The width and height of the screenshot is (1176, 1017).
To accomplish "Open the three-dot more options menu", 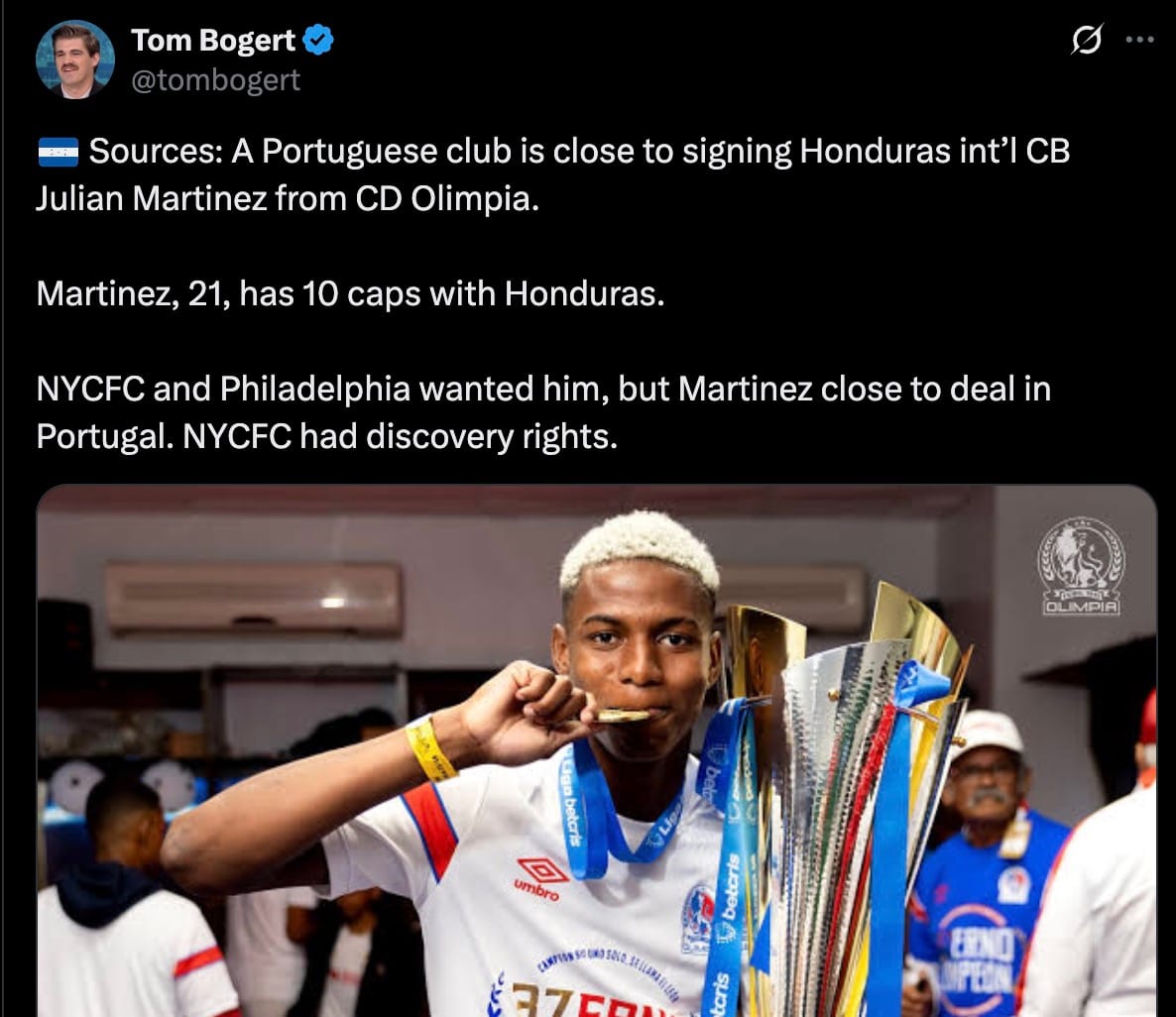I will 1140,40.
